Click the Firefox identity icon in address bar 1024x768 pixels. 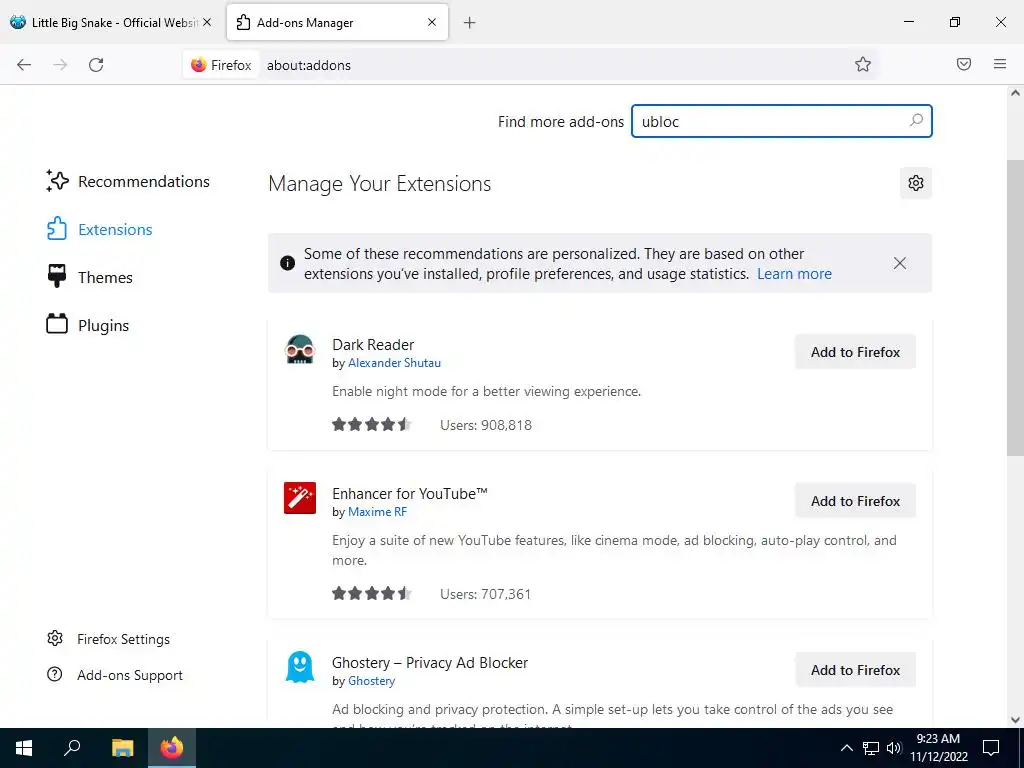coord(221,65)
